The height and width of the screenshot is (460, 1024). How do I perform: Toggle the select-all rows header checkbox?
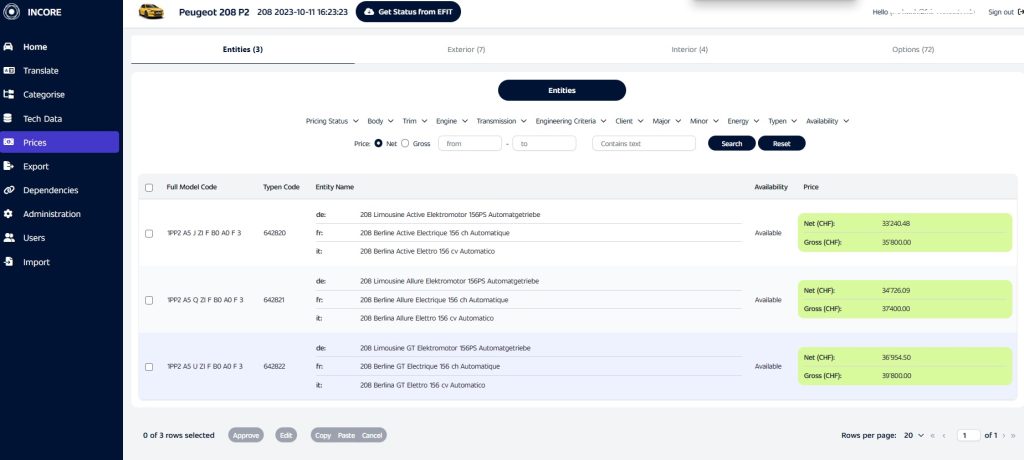[x=149, y=188]
